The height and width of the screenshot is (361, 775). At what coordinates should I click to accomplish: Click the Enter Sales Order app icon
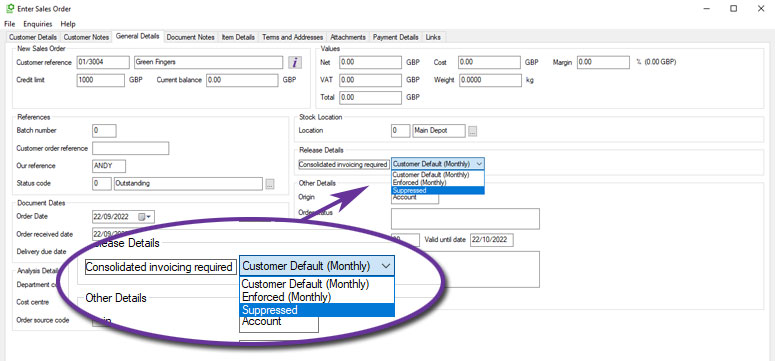tap(9, 8)
